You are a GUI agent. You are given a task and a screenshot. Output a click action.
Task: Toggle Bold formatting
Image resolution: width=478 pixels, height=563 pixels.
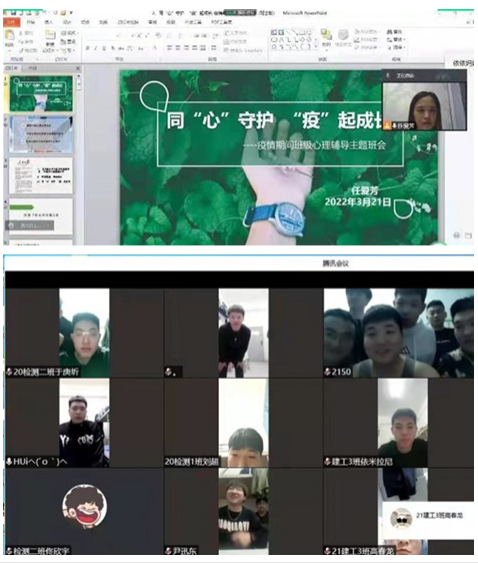pos(87,48)
